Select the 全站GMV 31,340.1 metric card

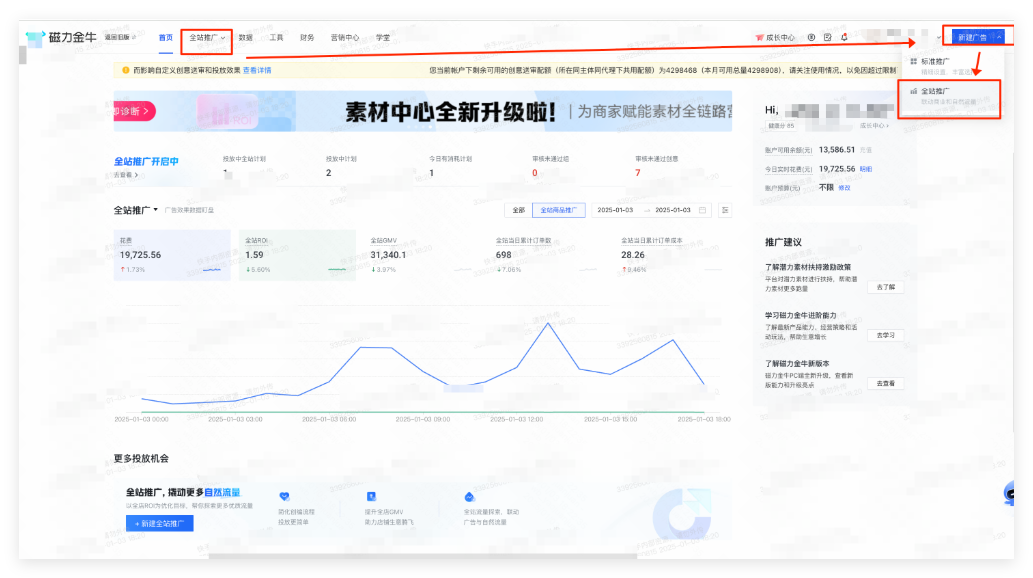423,255
